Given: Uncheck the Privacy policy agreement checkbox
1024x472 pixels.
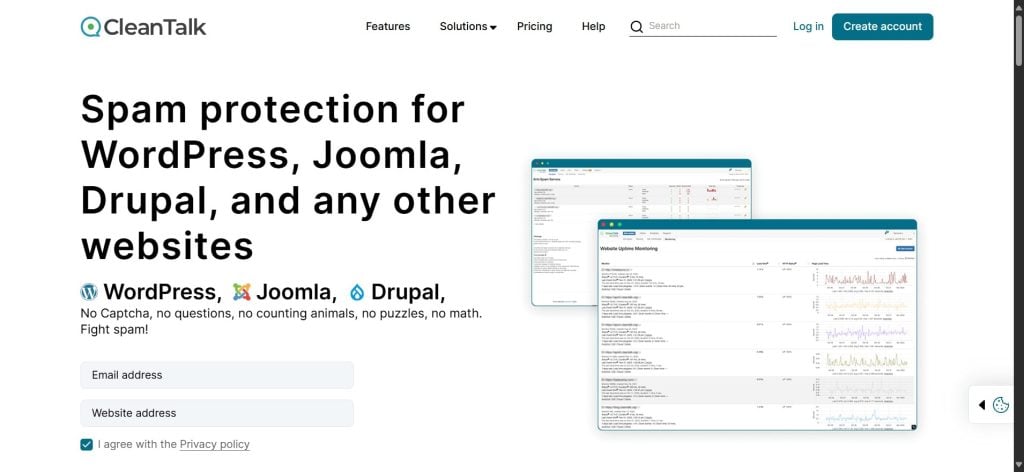Looking at the screenshot, I should pyautogui.click(x=87, y=444).
